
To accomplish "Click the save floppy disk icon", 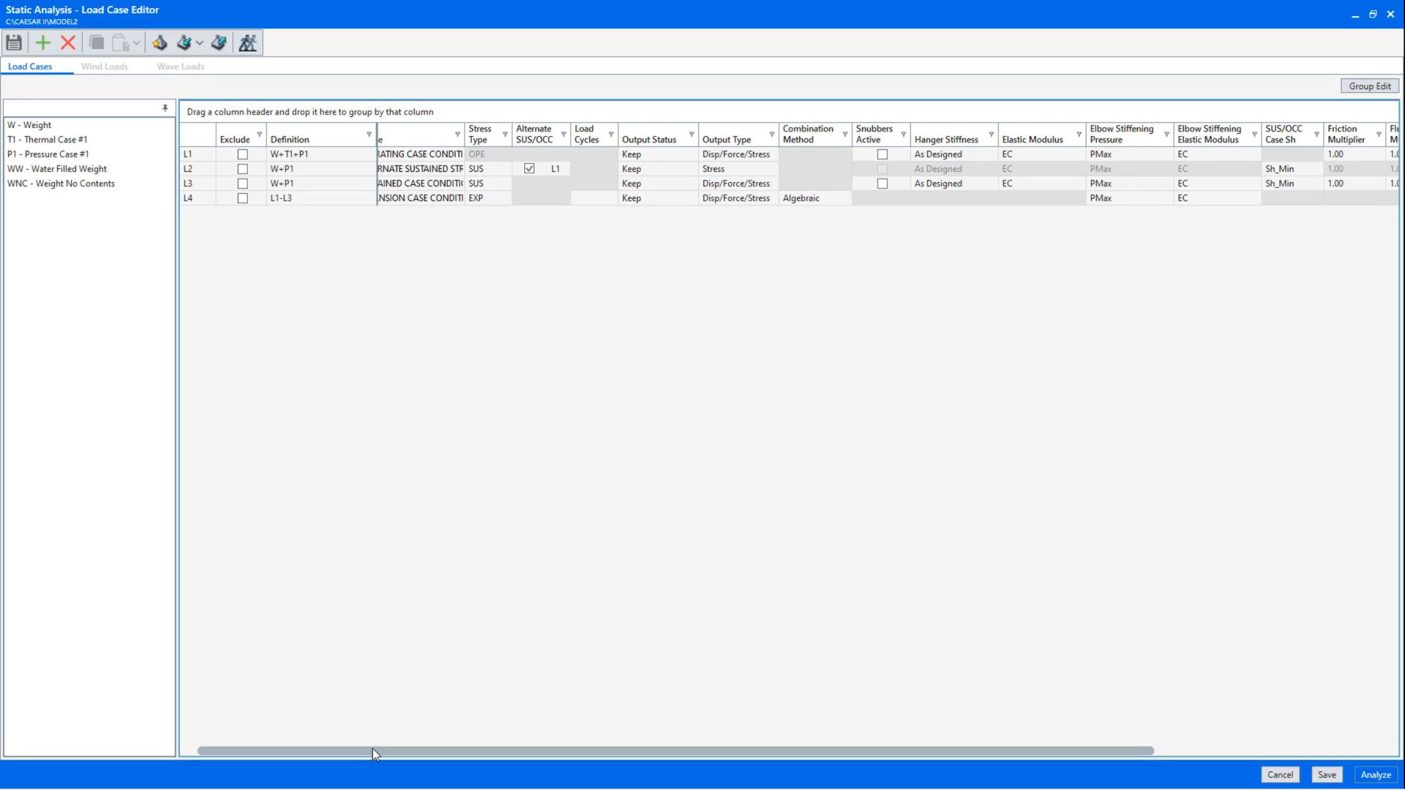I will click(14, 43).
